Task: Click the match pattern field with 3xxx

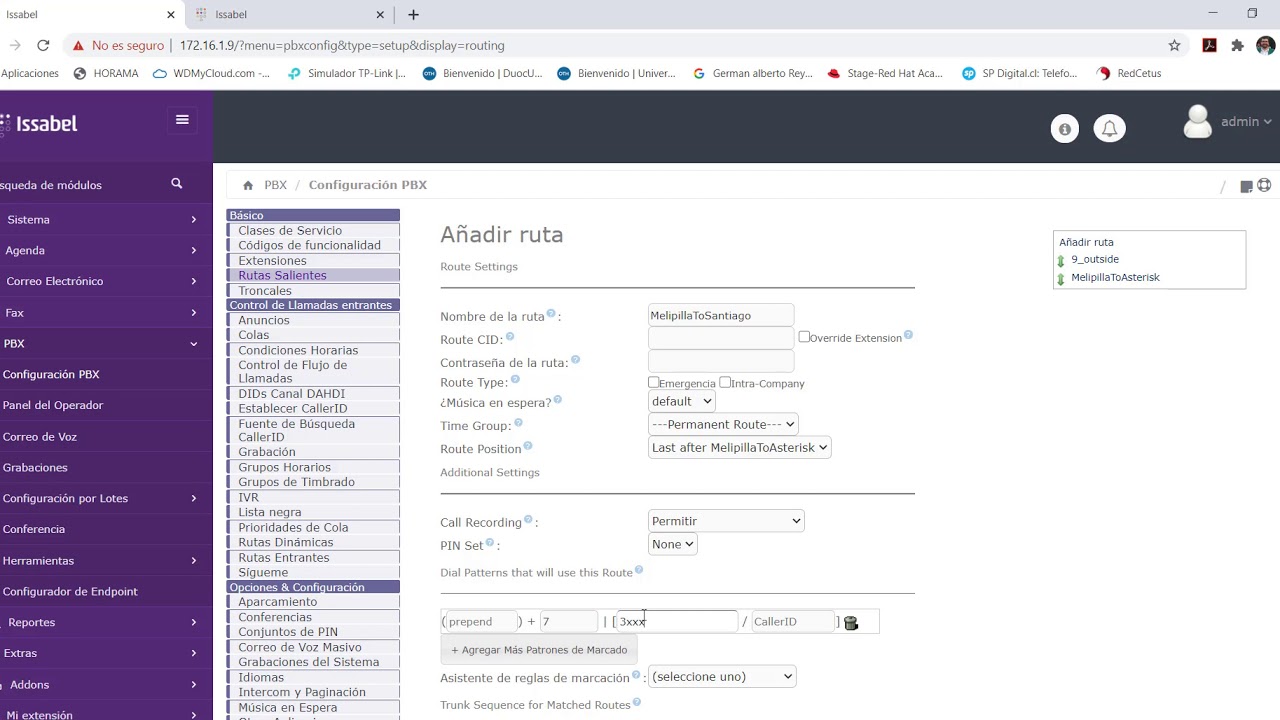Action: 677,622
